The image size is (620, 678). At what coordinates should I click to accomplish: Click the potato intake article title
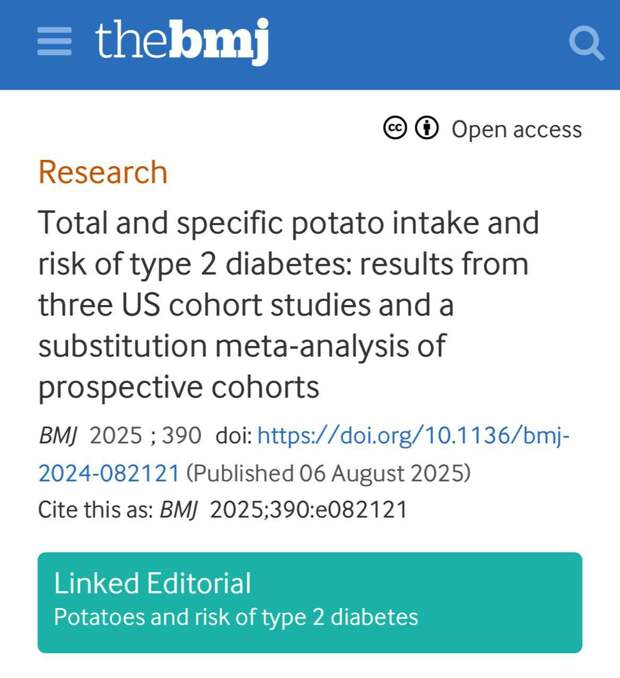click(x=289, y=305)
